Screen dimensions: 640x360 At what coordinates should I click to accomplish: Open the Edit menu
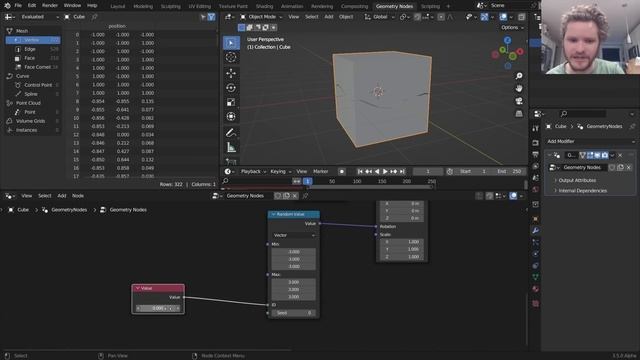pyautogui.click(x=32, y=6)
